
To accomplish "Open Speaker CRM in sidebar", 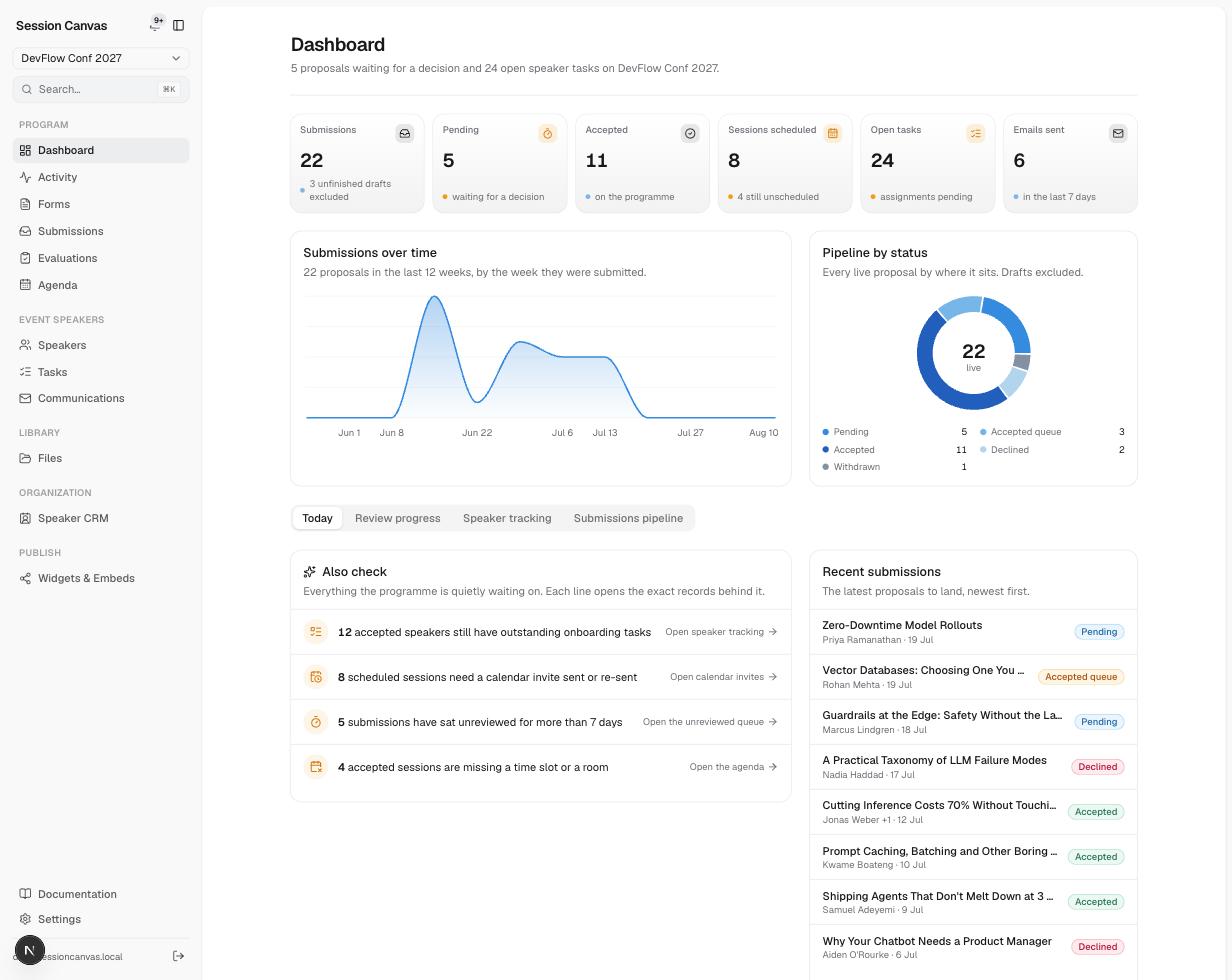I will coord(101,518).
